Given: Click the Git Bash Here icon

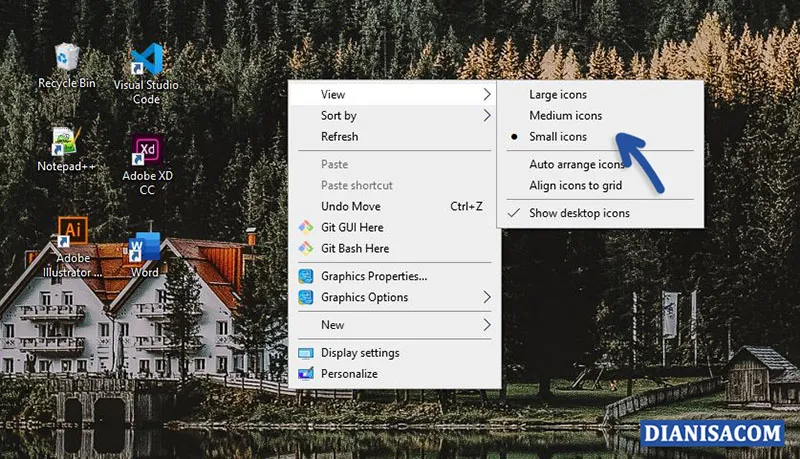Looking at the screenshot, I should [x=306, y=248].
